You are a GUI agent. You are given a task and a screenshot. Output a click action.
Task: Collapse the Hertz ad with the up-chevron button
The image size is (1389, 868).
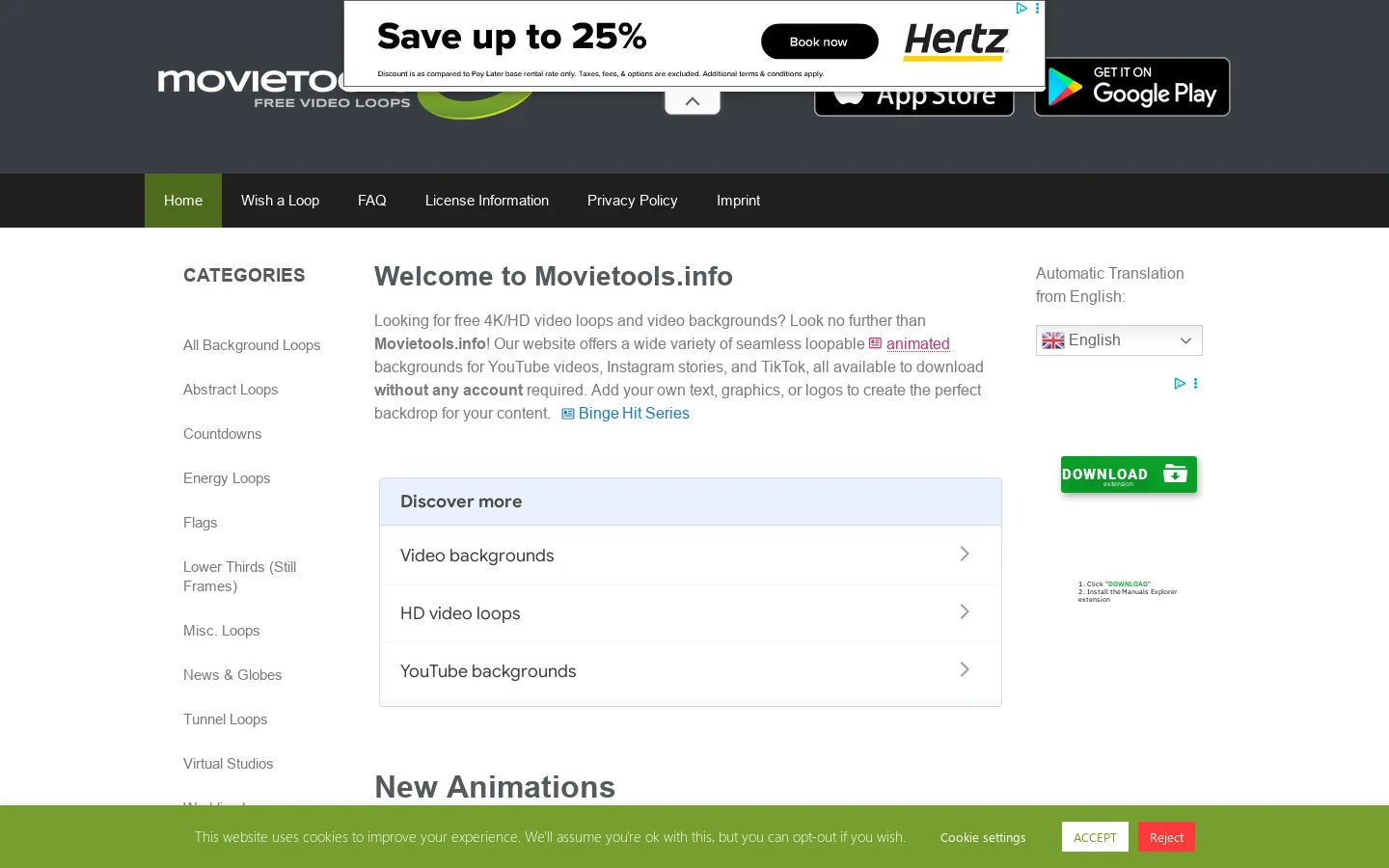[x=693, y=101]
